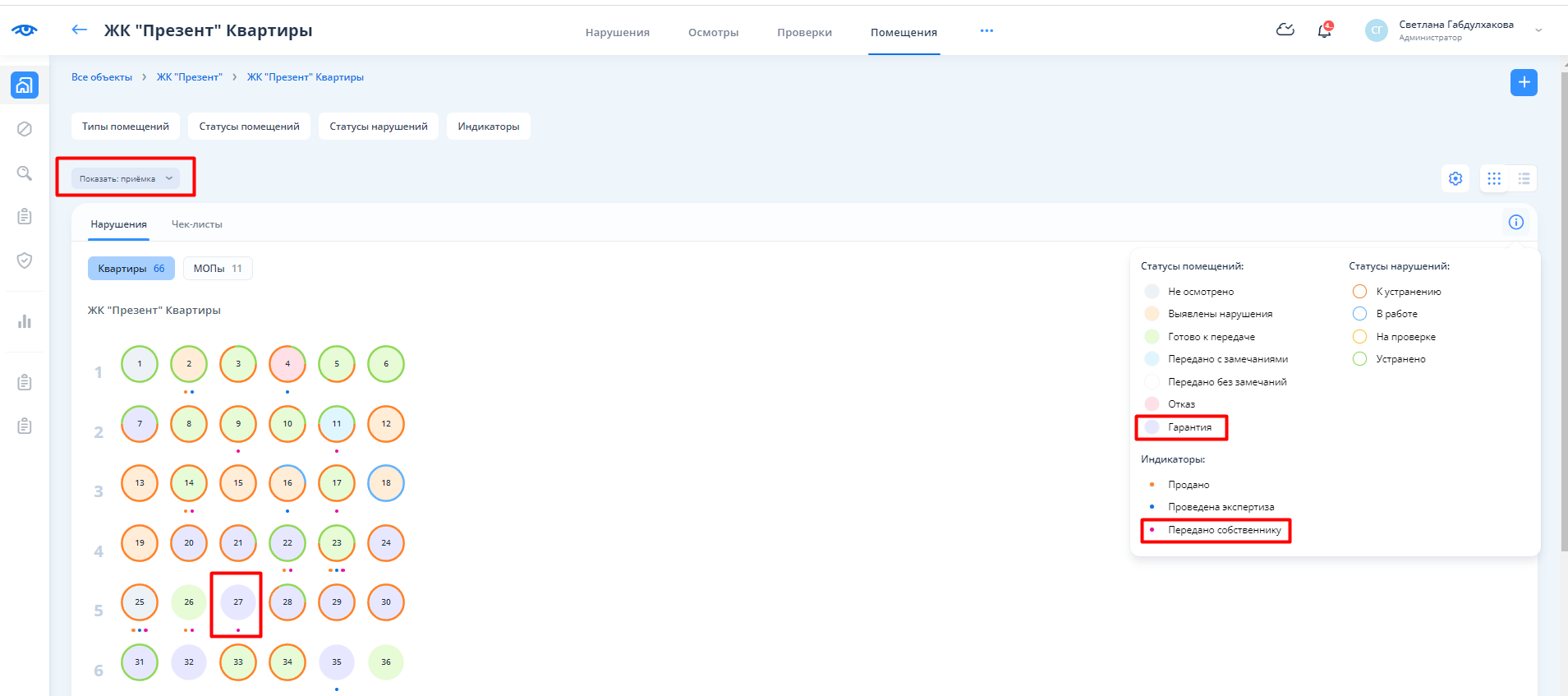1568x696 pixels.
Task: Expand the Показать: приёмка dropdown
Action: 125,178
